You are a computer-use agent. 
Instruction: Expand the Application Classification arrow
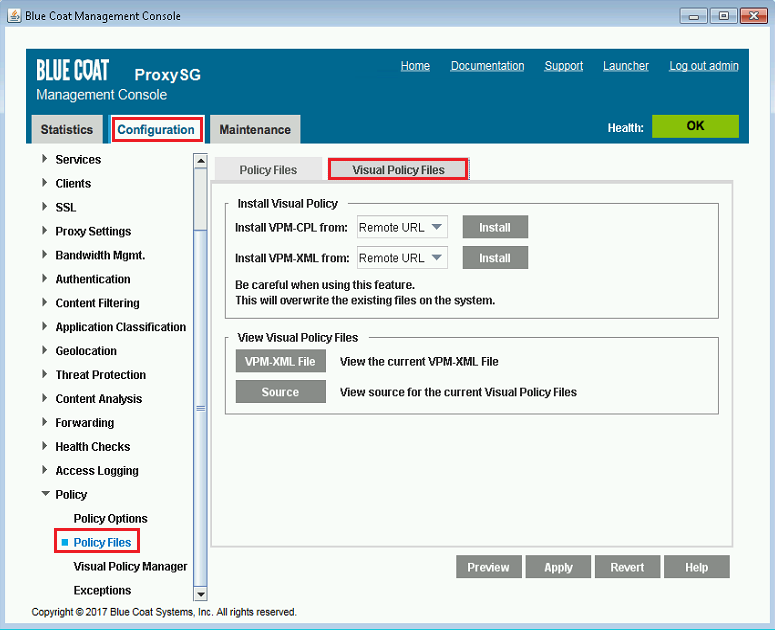click(x=44, y=326)
